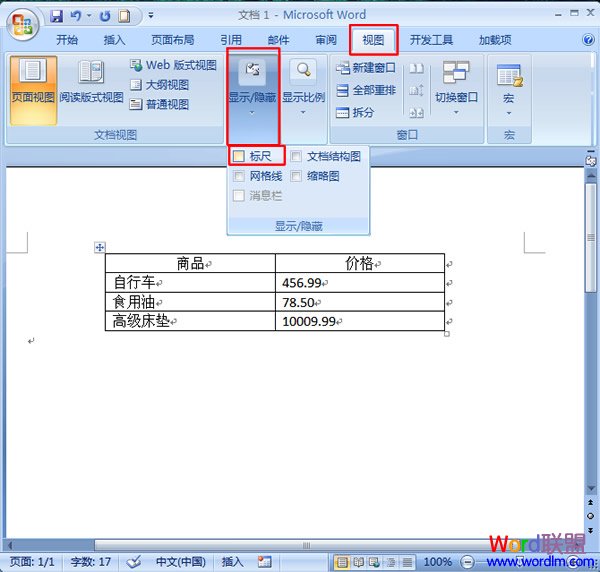Open 页面布局 Page Layout tab

pyautogui.click(x=173, y=40)
